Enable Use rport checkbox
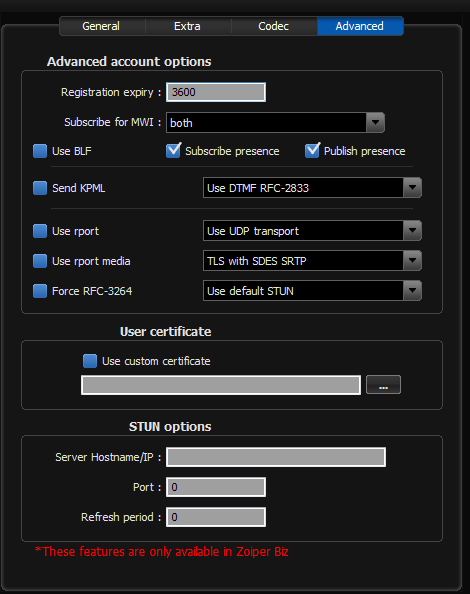The height and width of the screenshot is (594, 470). click(40, 231)
